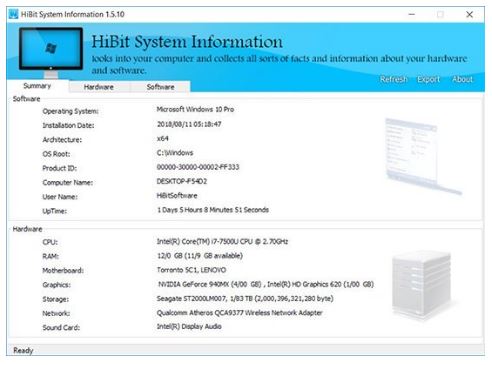
Task: Open the Summary tab
Action: [37, 86]
